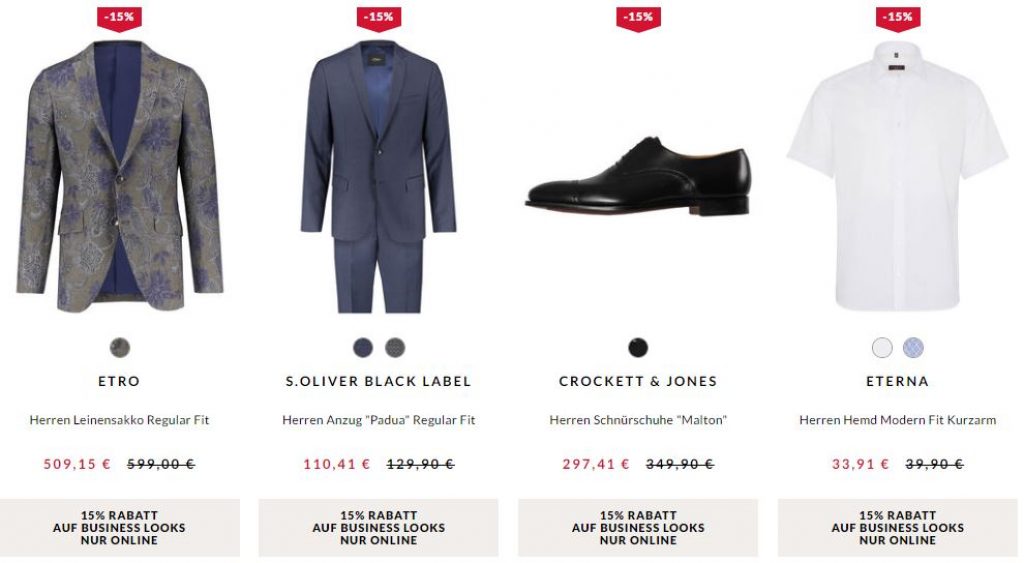
Task: Select the grey floral swatch under ETRO jacket
Action: (120, 348)
